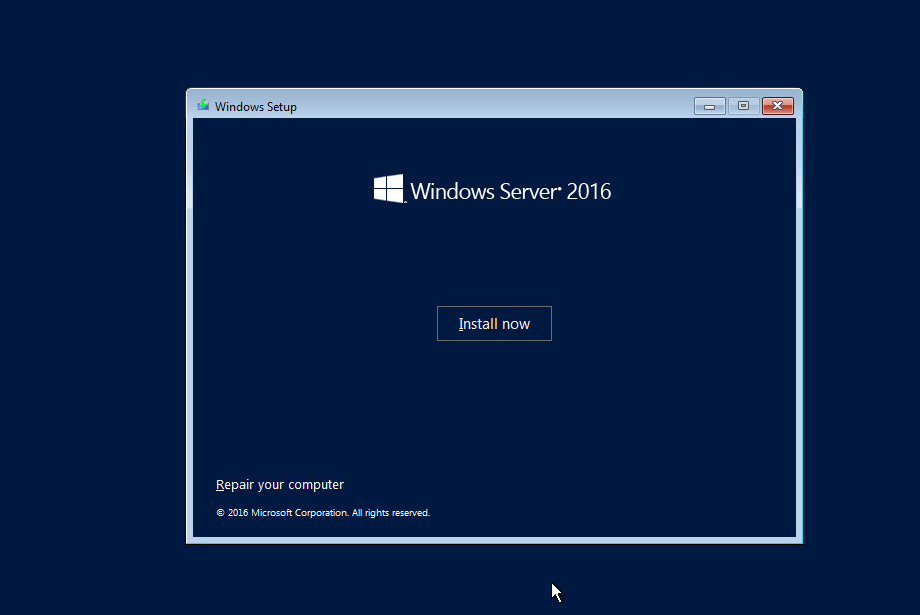Close the Windows Setup window
920x615 pixels.
click(777, 106)
